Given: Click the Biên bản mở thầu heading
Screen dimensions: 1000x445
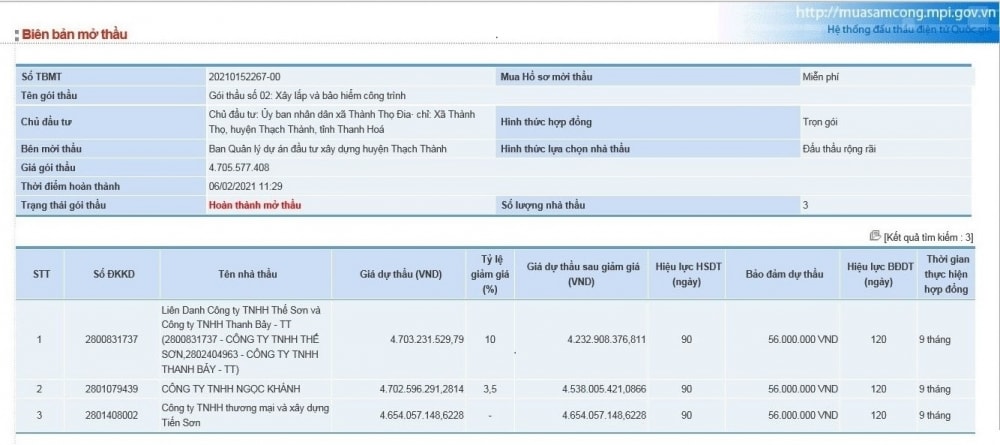Looking at the screenshot, I should (75, 34).
